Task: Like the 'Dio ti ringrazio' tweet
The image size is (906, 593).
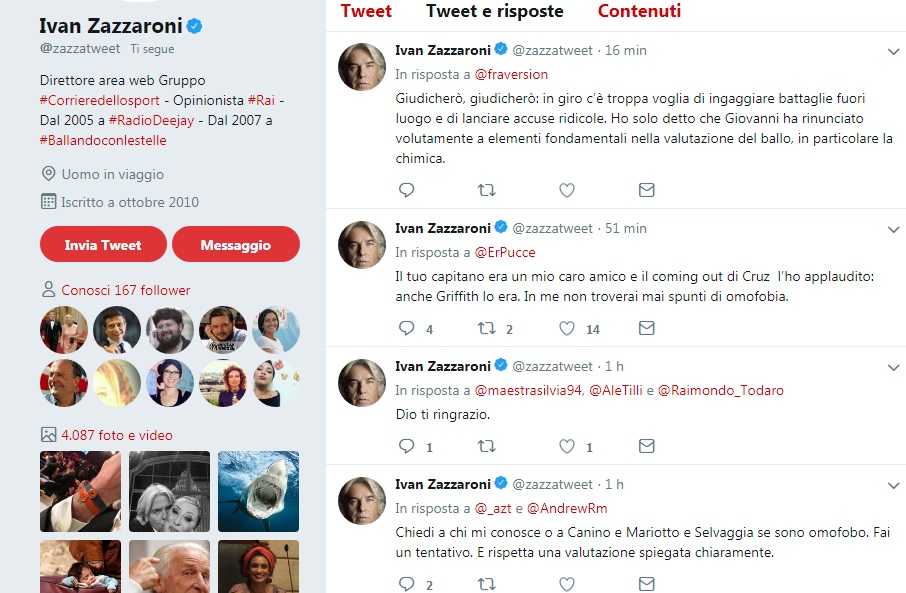Action: [x=567, y=446]
